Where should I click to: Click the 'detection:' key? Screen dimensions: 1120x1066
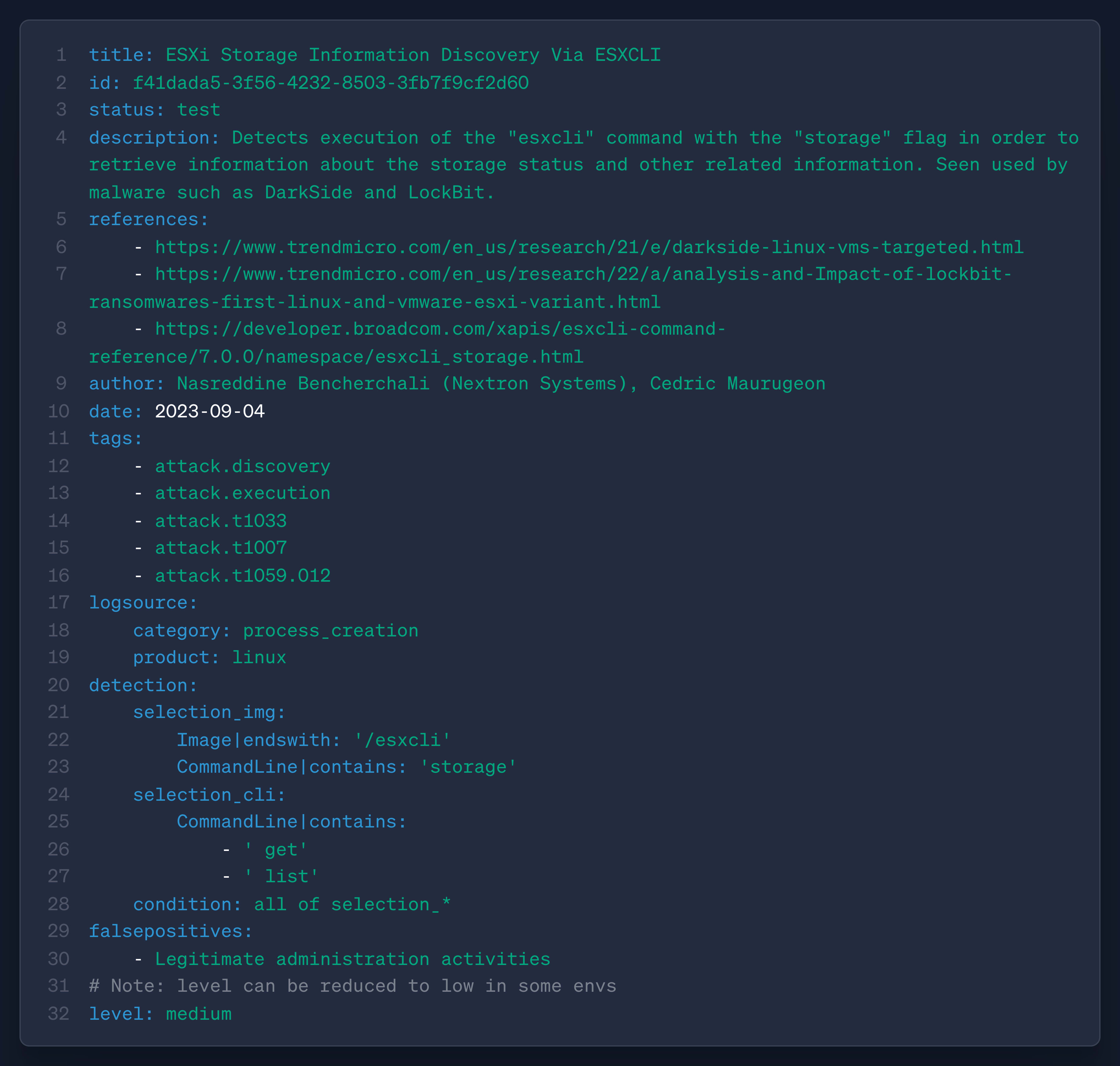[143, 685]
